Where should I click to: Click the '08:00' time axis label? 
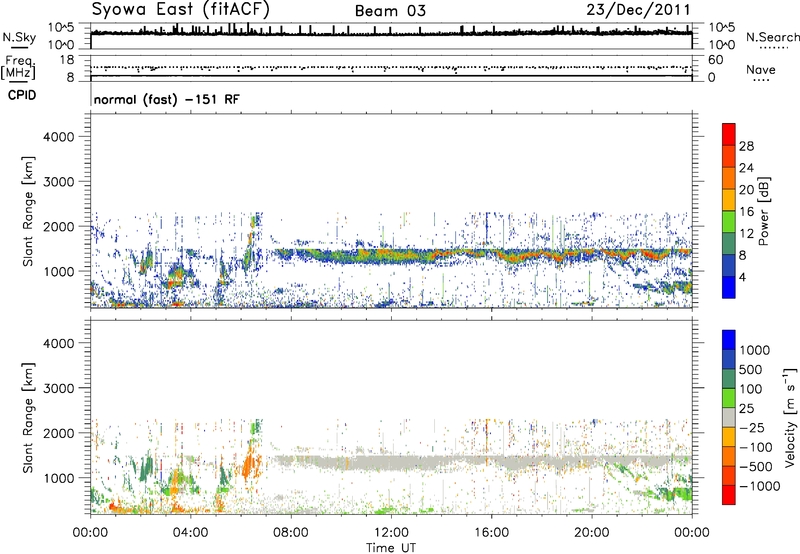[x=291, y=533]
